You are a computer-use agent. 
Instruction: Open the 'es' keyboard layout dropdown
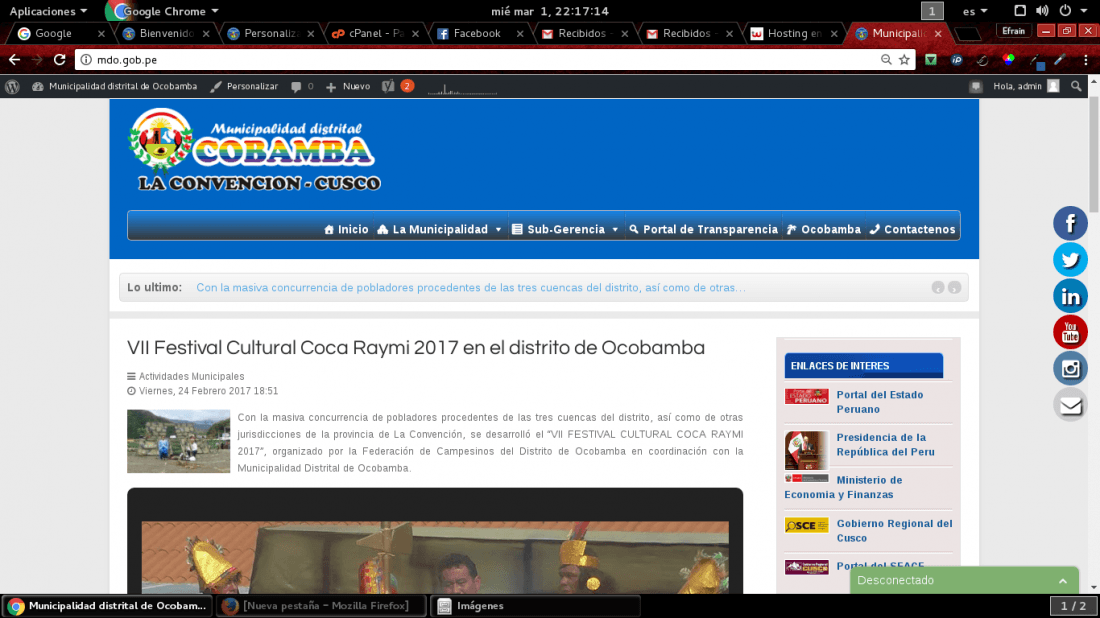tap(975, 11)
